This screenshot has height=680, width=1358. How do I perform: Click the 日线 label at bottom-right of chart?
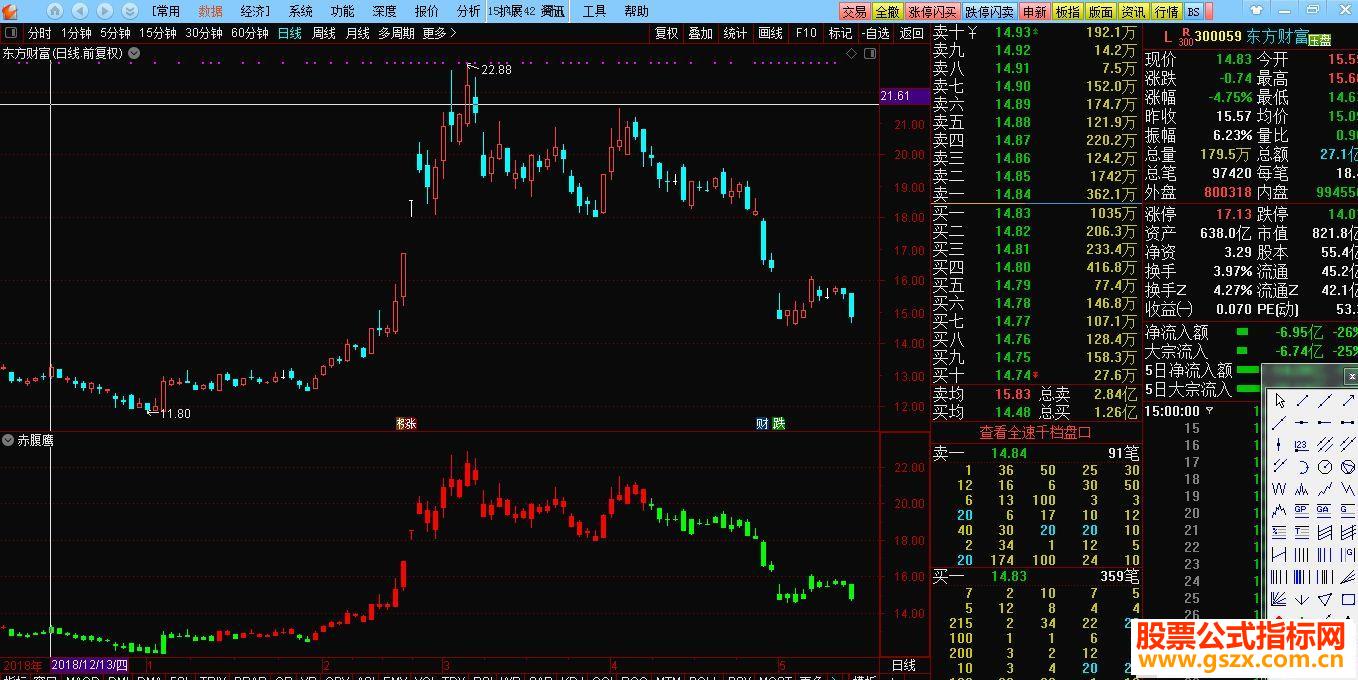click(903, 665)
